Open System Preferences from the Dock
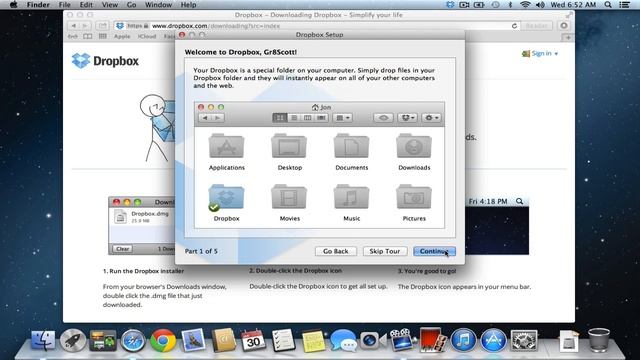 tap(524, 340)
